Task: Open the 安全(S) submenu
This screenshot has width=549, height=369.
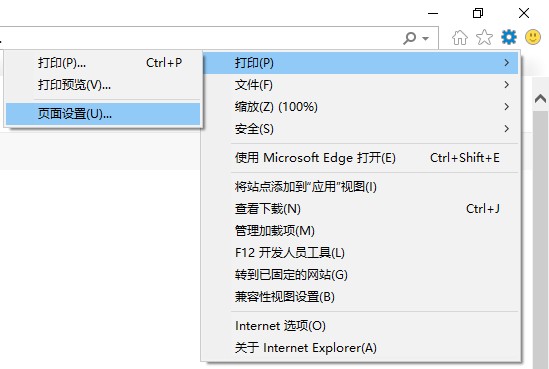Action: (374, 129)
